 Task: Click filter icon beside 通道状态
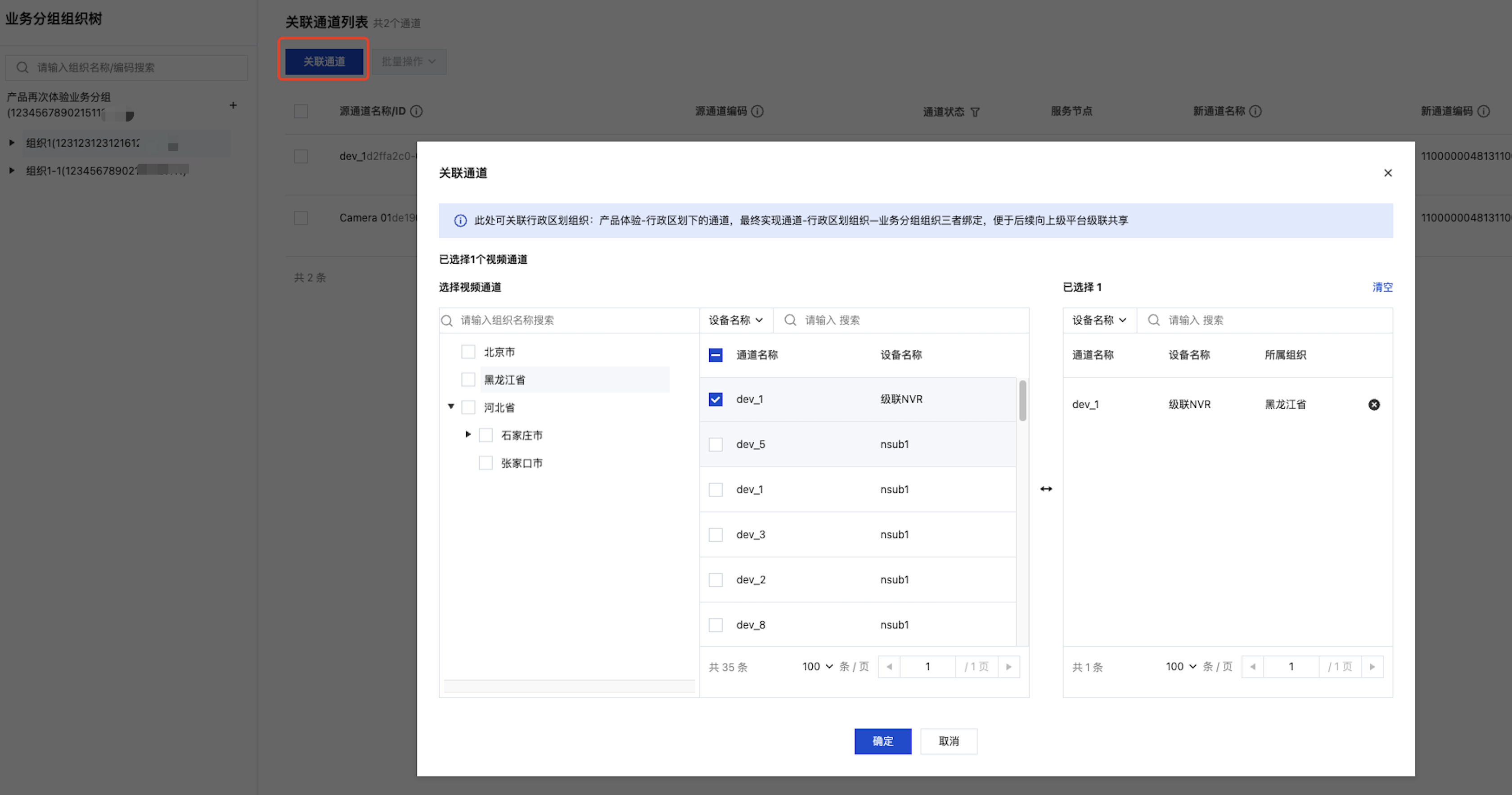[x=975, y=112]
